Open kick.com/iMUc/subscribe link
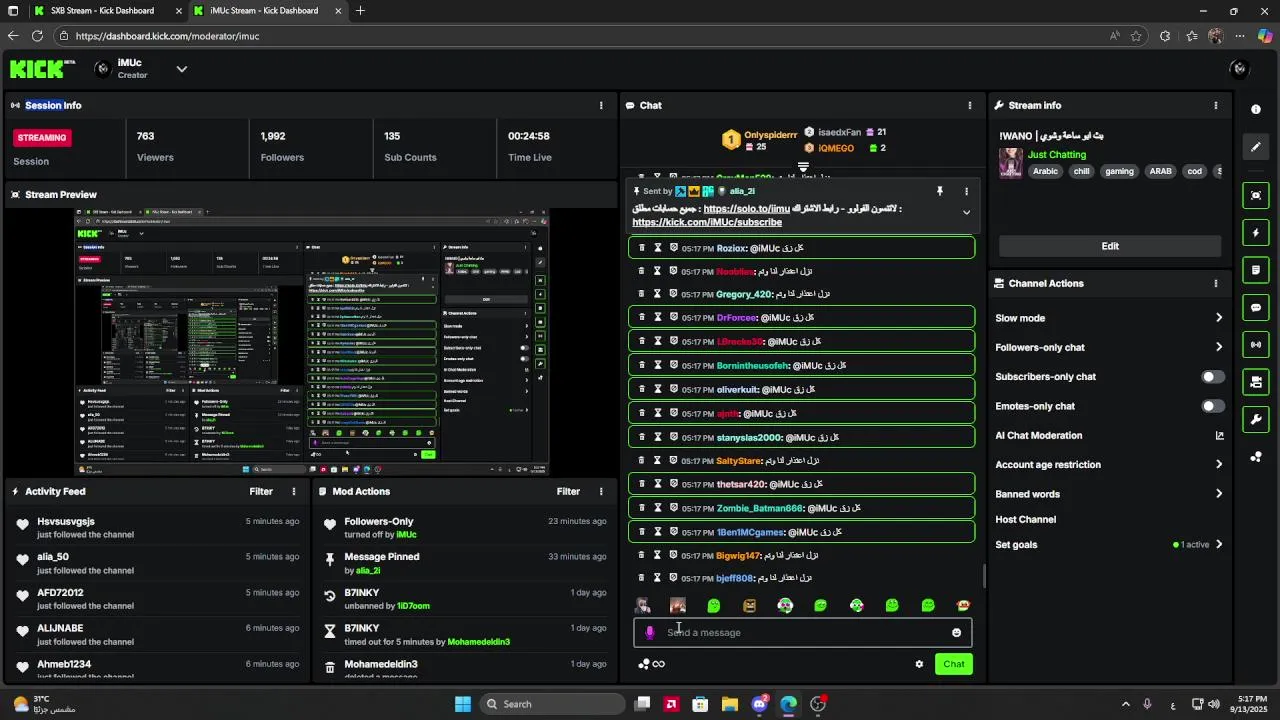This screenshot has height=720, width=1280. (707, 222)
